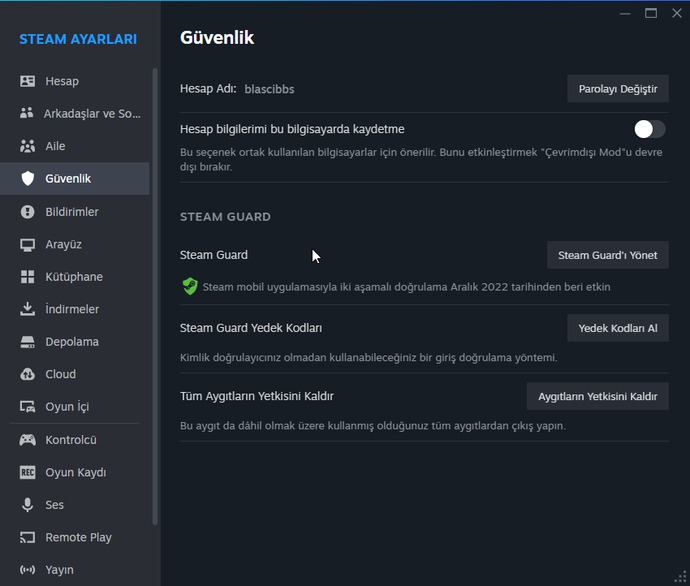This screenshot has width=690, height=586.
Task: Click the Bu seçenek ortak kullanılan description text
Action: tap(421, 159)
